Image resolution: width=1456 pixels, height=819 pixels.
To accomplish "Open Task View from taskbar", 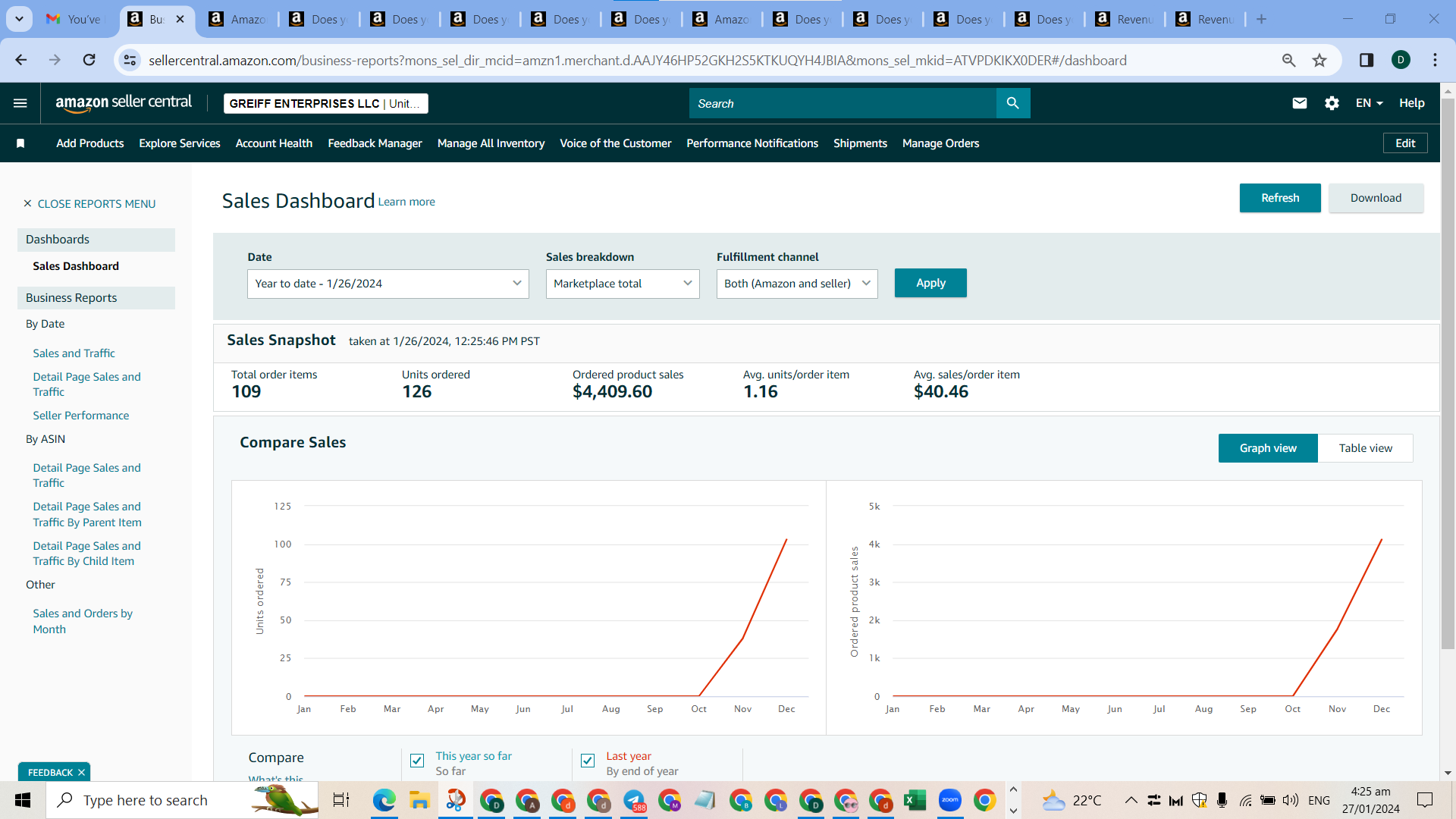I will click(341, 800).
